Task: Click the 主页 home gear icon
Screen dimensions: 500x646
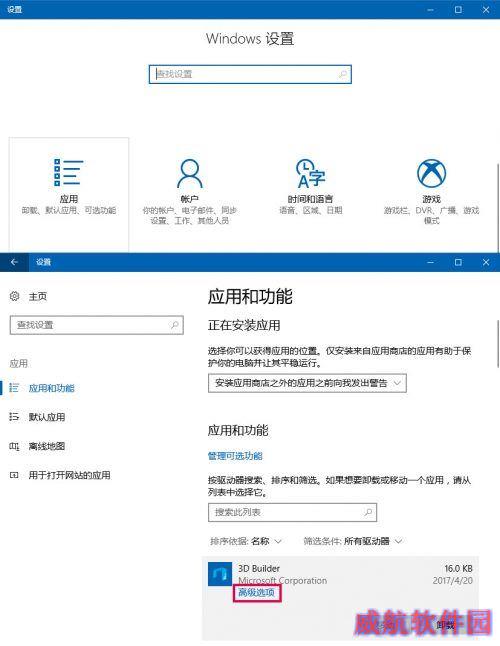Action: tap(14, 296)
